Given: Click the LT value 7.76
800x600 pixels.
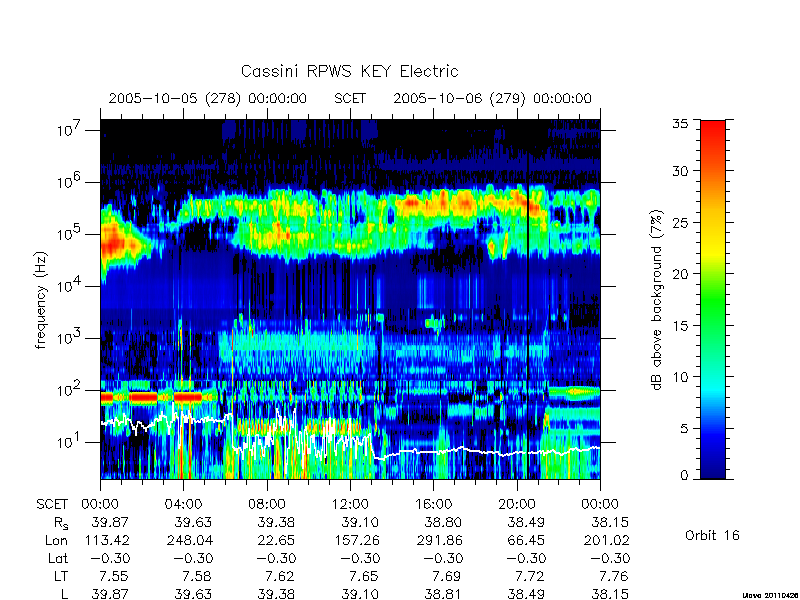Looking at the screenshot, I should [x=613, y=576].
